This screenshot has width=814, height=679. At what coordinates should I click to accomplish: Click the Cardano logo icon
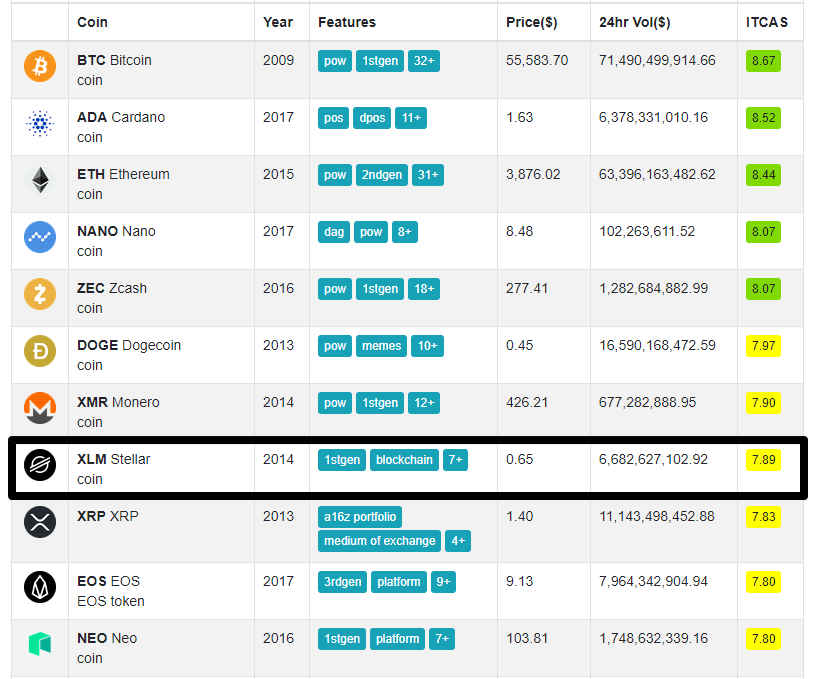coord(40,123)
